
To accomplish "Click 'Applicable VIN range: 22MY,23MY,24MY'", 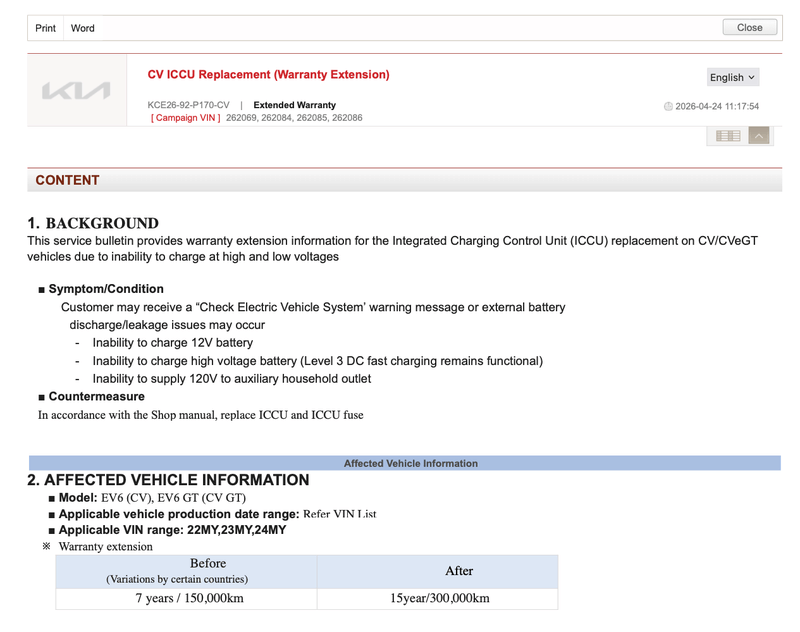I will pyautogui.click(x=172, y=530).
